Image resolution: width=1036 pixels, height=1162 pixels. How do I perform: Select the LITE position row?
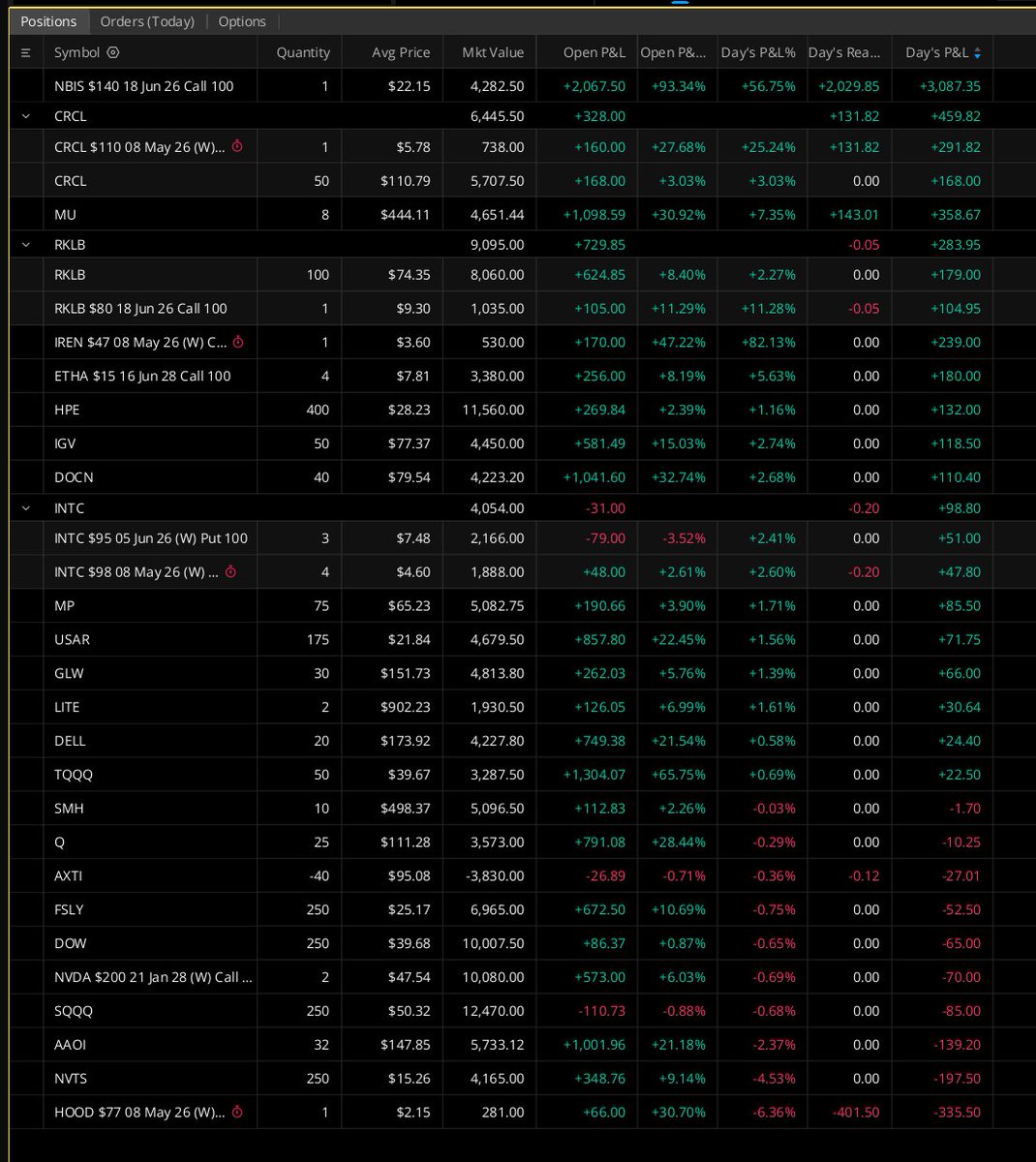[523, 707]
